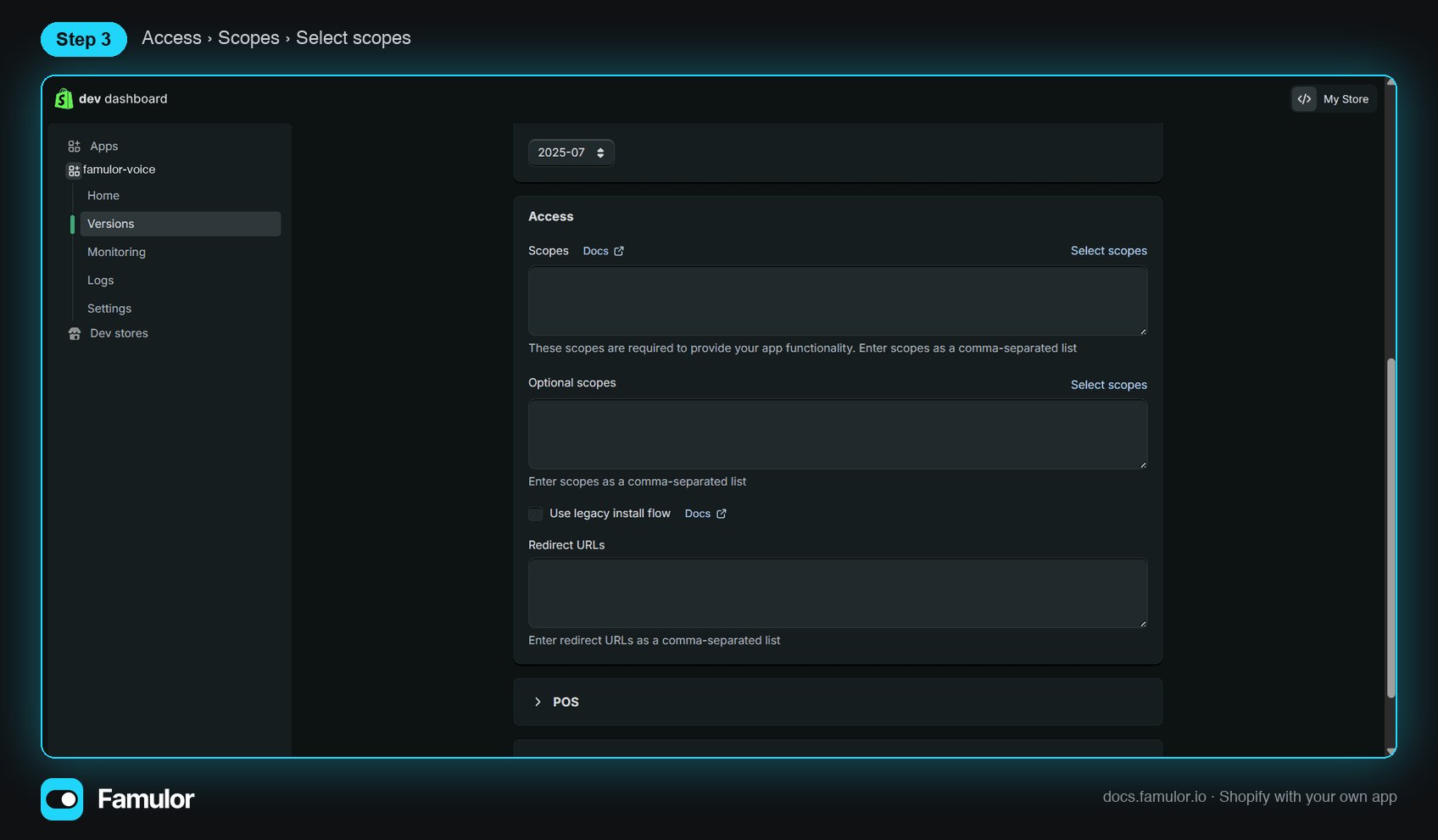Focus the Scopes text area
Image resolution: width=1438 pixels, height=840 pixels.
pos(838,301)
